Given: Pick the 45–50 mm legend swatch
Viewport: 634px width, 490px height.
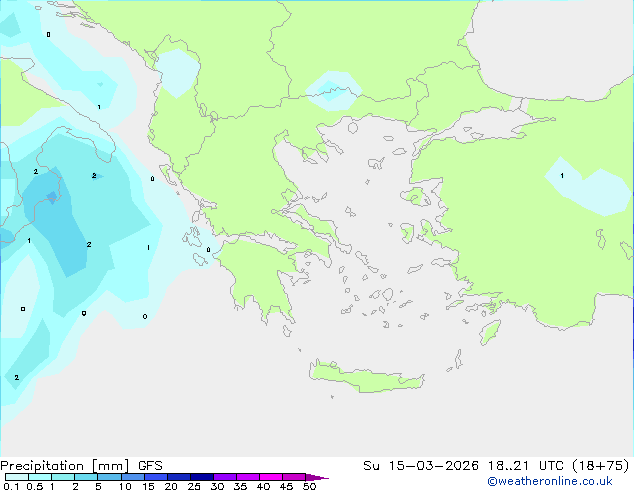Looking at the screenshot, I should 294,477.
